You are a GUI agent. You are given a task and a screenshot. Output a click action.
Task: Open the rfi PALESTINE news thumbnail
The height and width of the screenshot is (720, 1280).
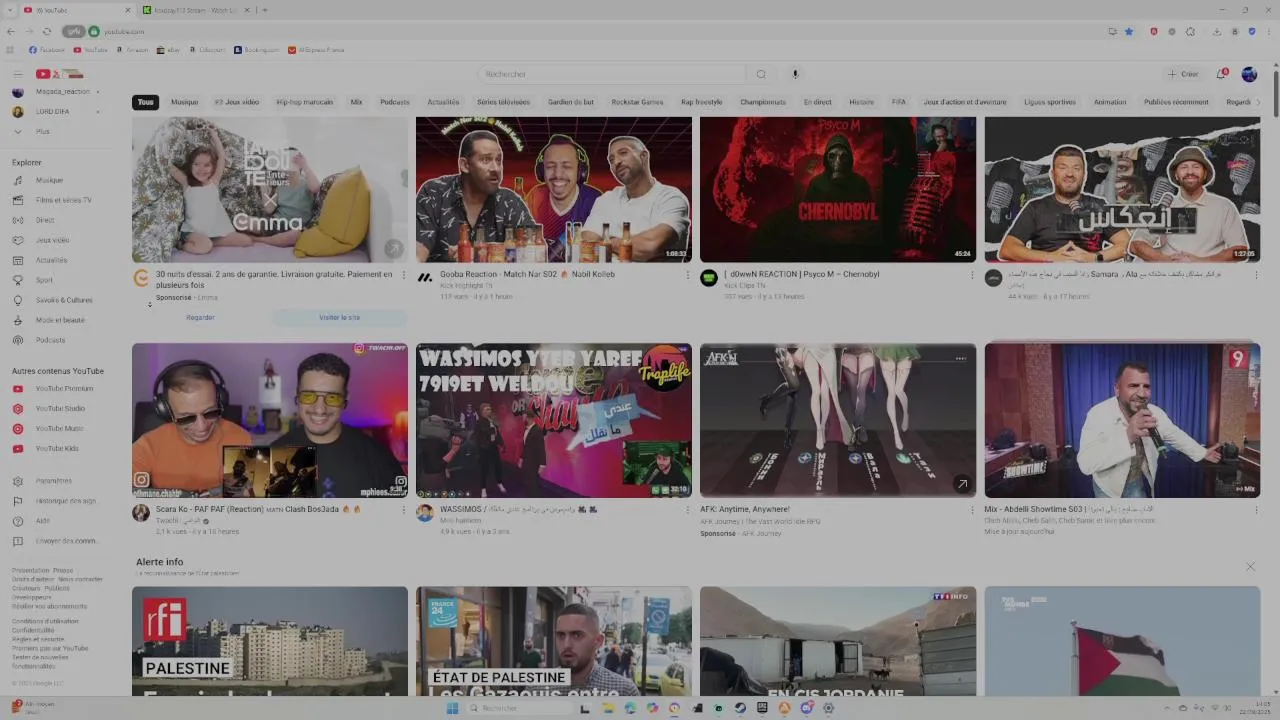[x=270, y=641]
